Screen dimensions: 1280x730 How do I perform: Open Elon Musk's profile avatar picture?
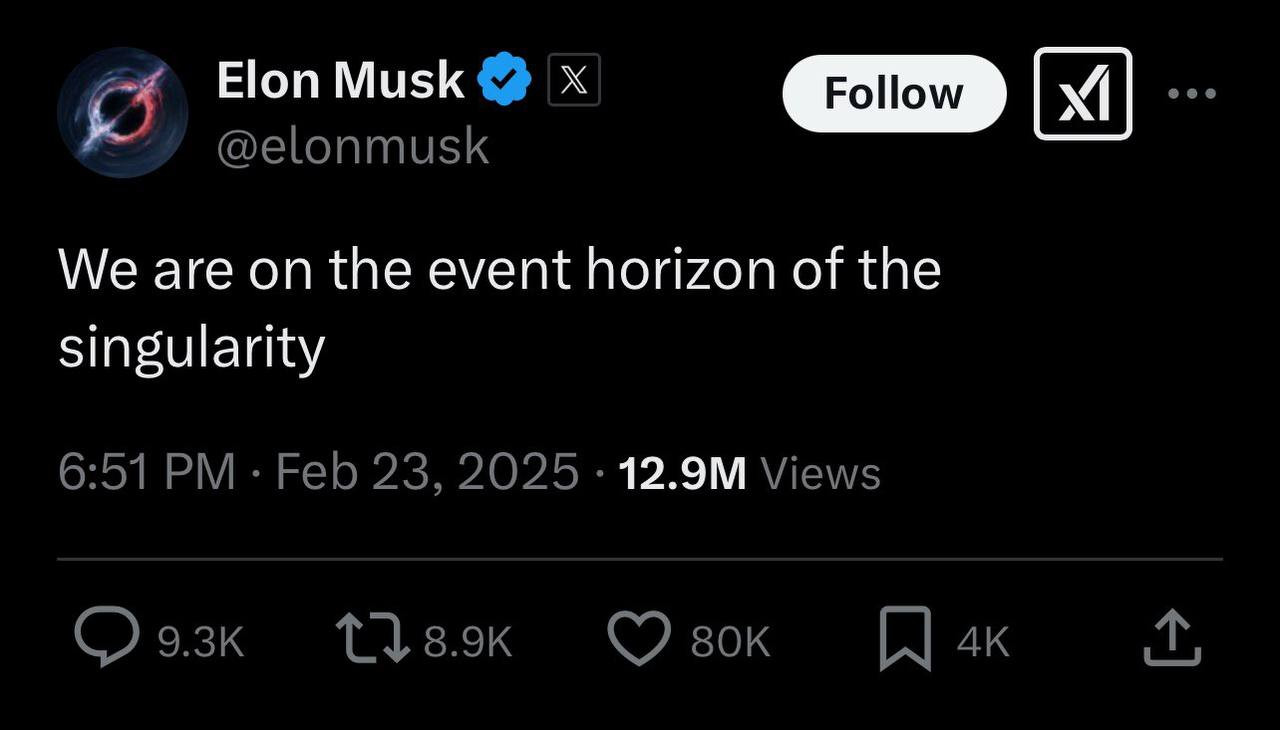tap(124, 112)
